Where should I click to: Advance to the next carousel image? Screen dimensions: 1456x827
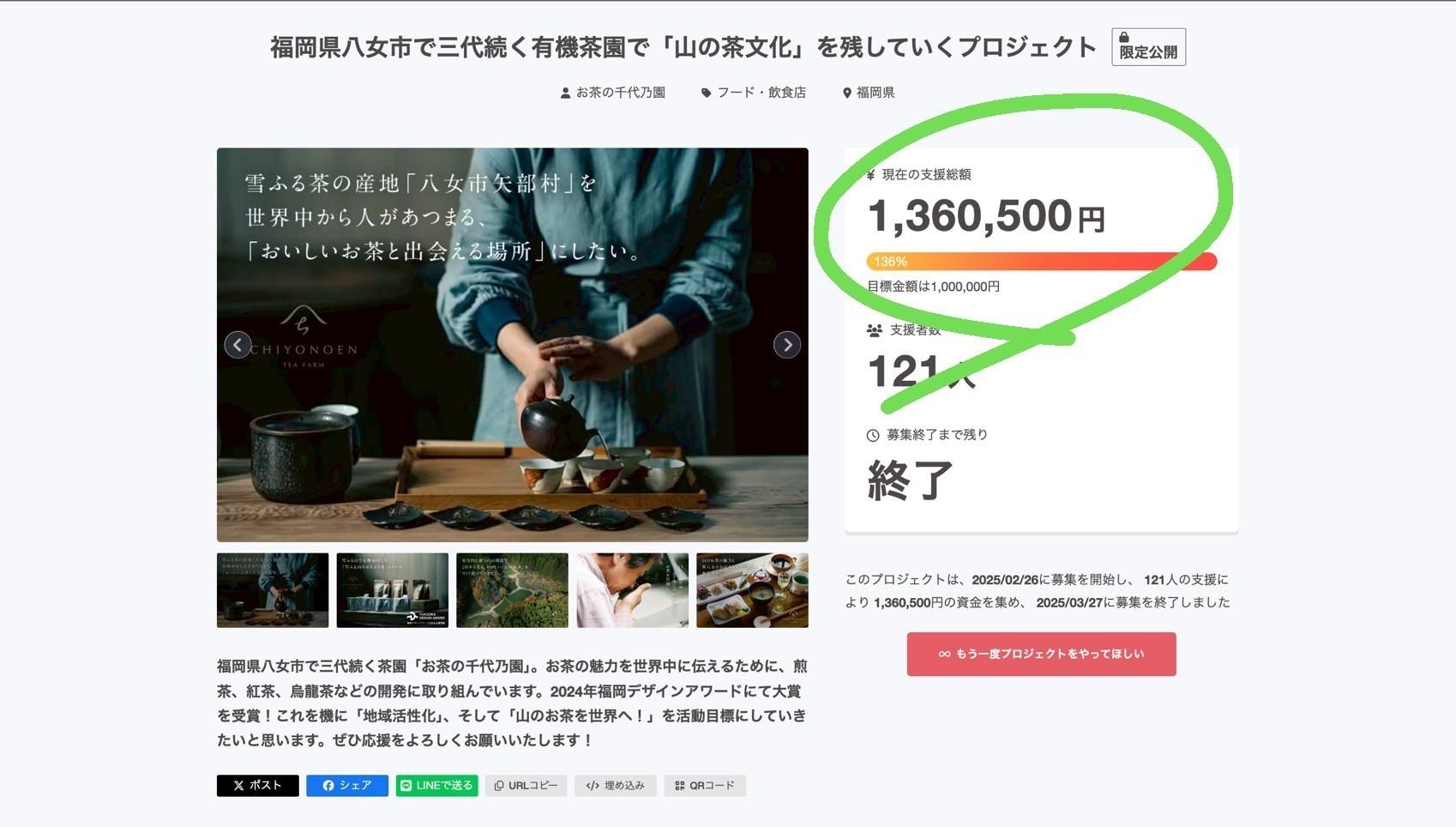[x=786, y=345]
